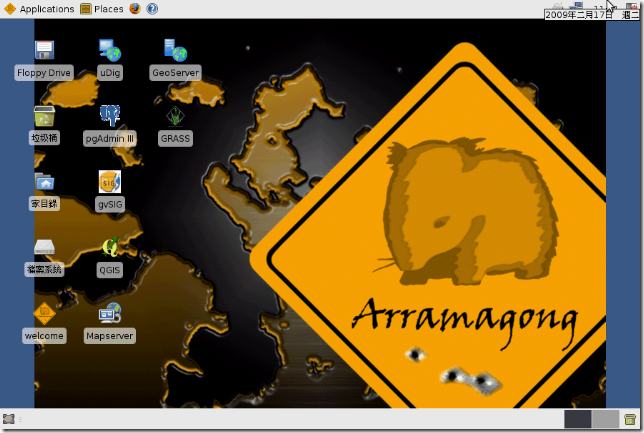This screenshot has height=433, width=644.
Task: Switch to the second (gray) workspace
Action: pyautogui.click(x=605, y=419)
